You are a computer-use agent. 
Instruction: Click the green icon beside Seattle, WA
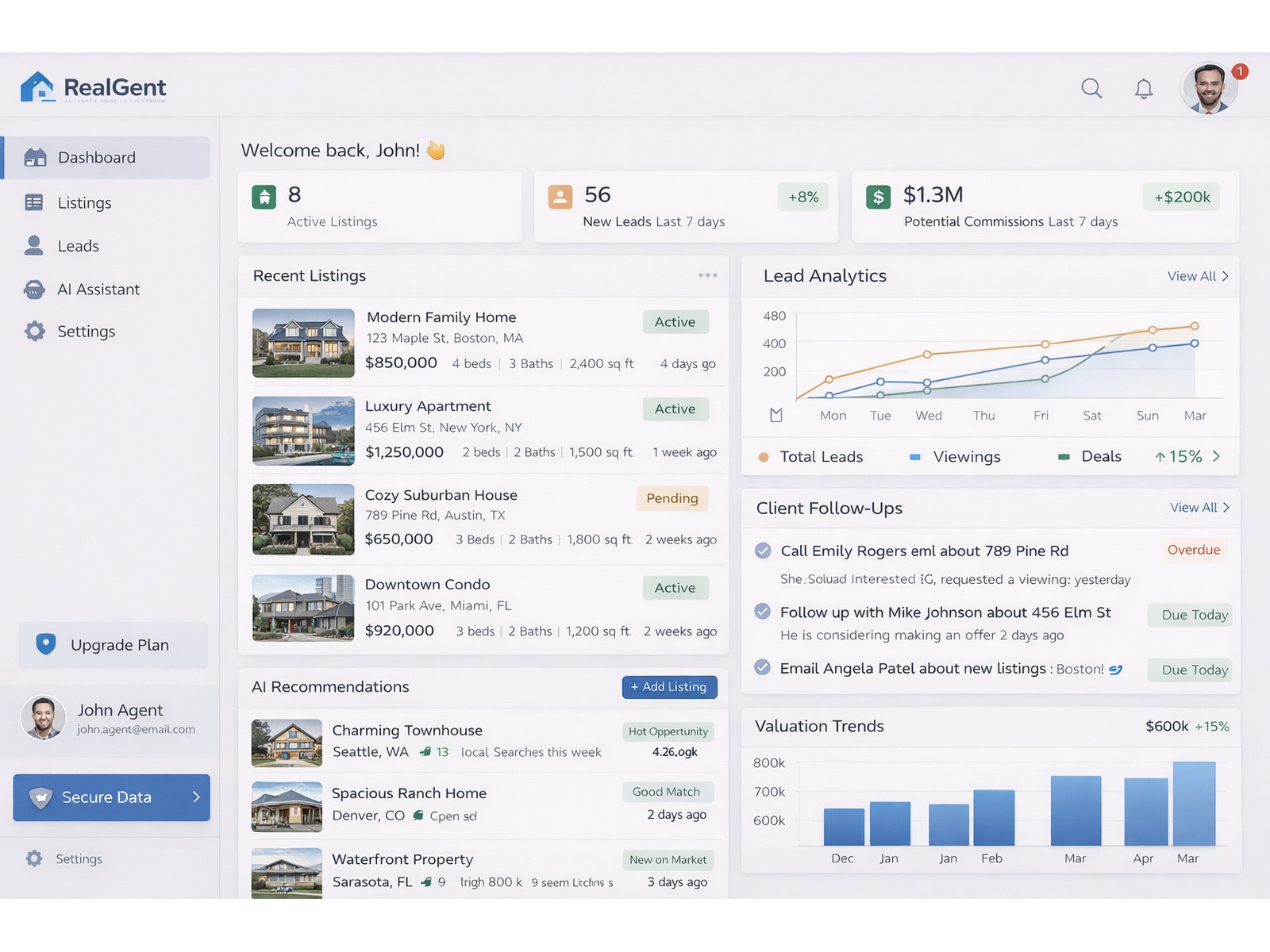425,751
